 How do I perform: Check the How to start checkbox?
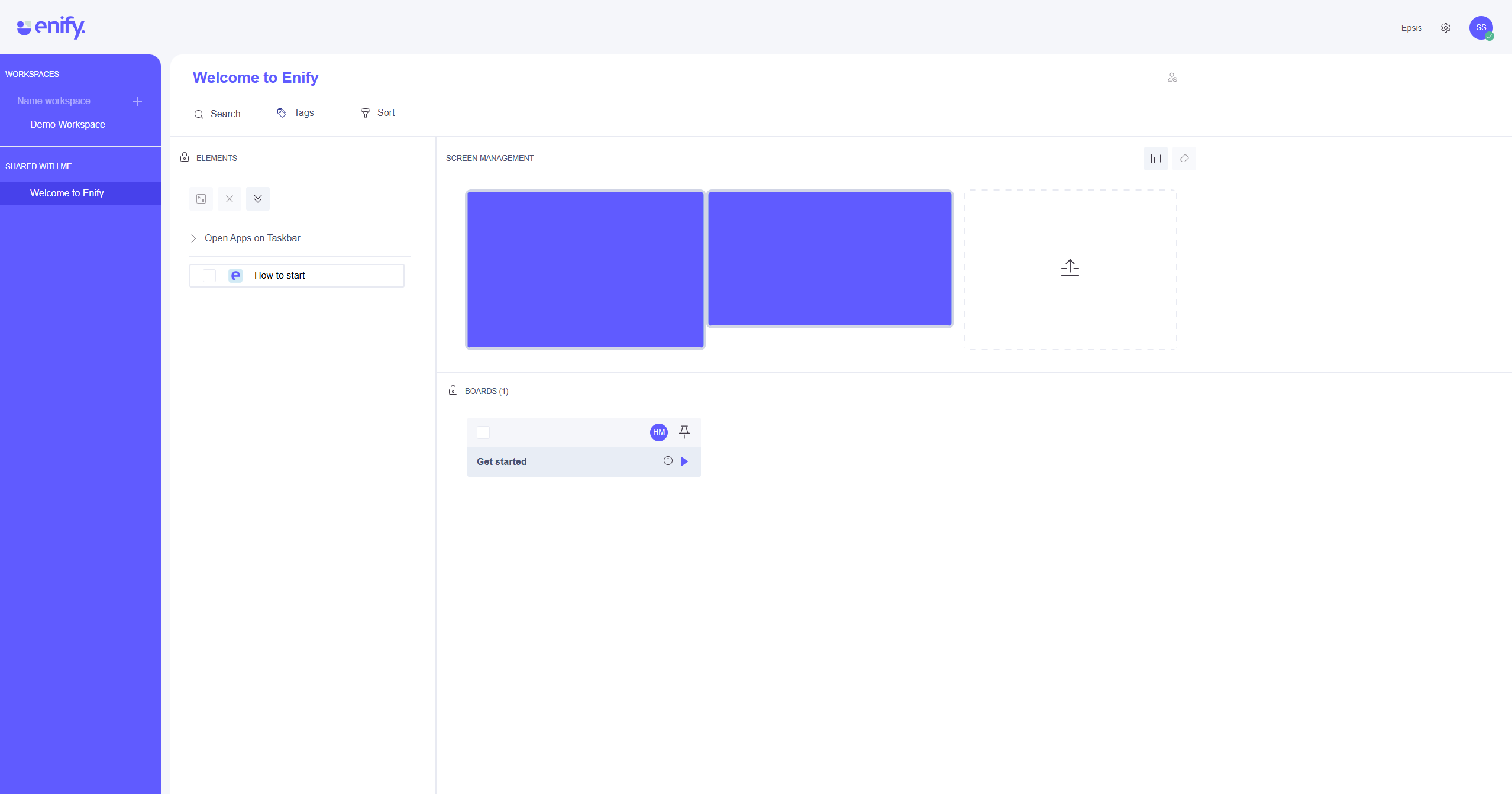[209, 276]
